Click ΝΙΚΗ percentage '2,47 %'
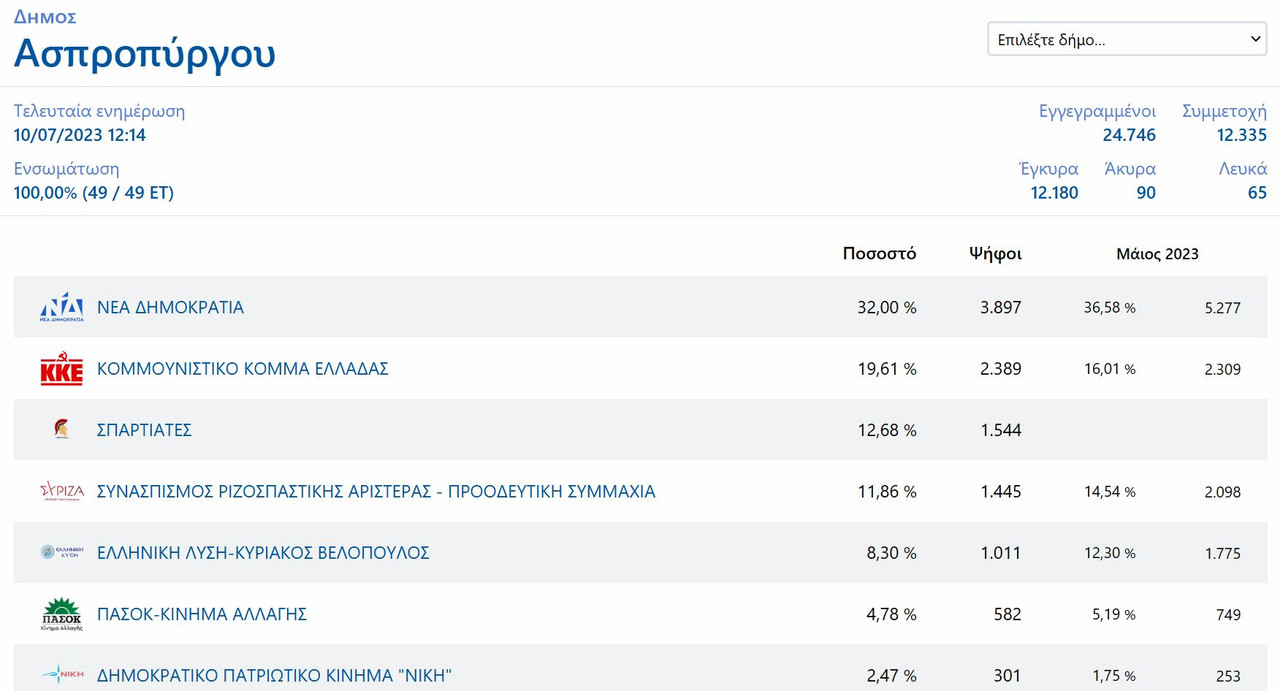 point(891,676)
